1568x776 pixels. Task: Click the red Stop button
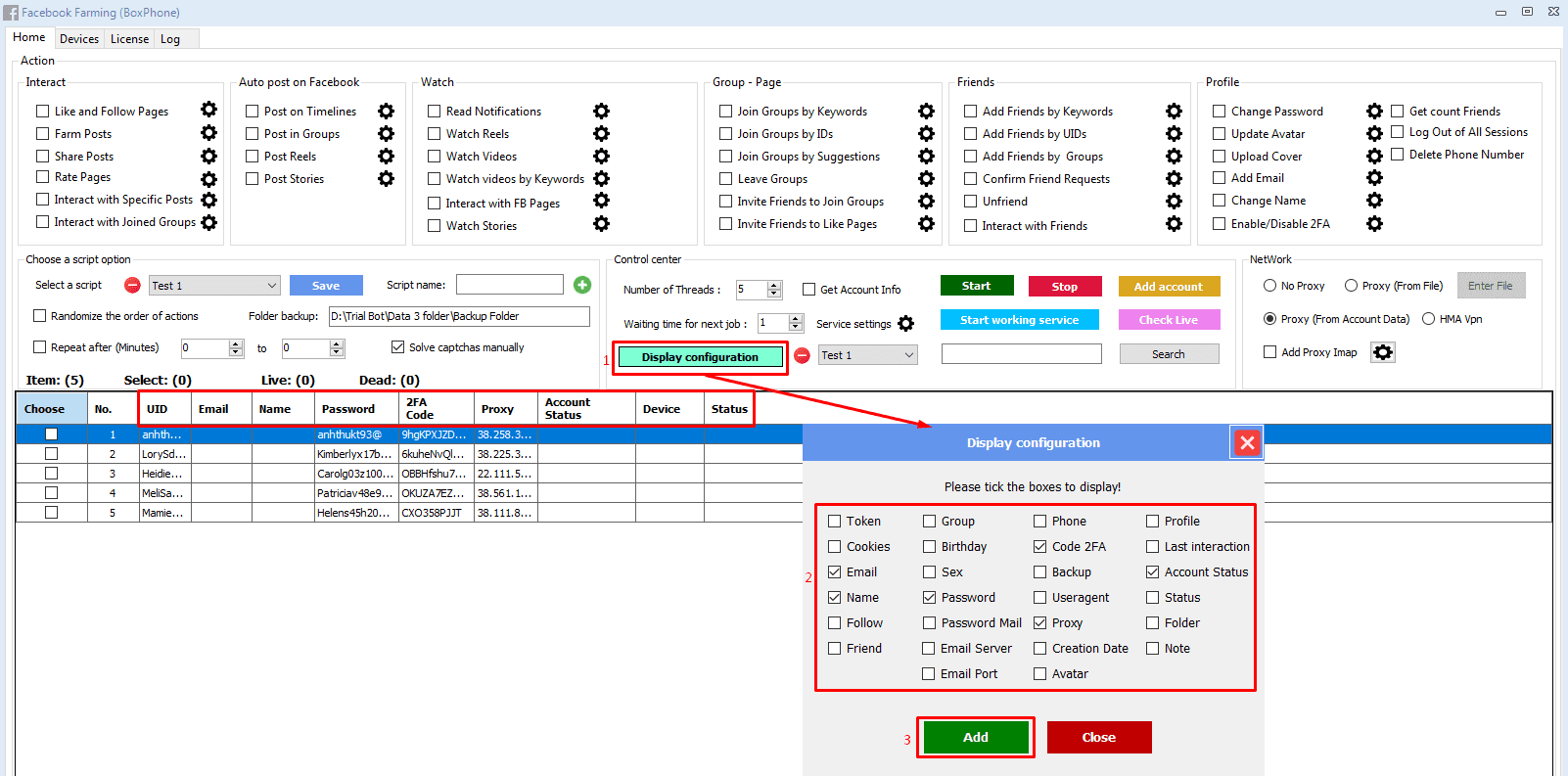point(1065,287)
